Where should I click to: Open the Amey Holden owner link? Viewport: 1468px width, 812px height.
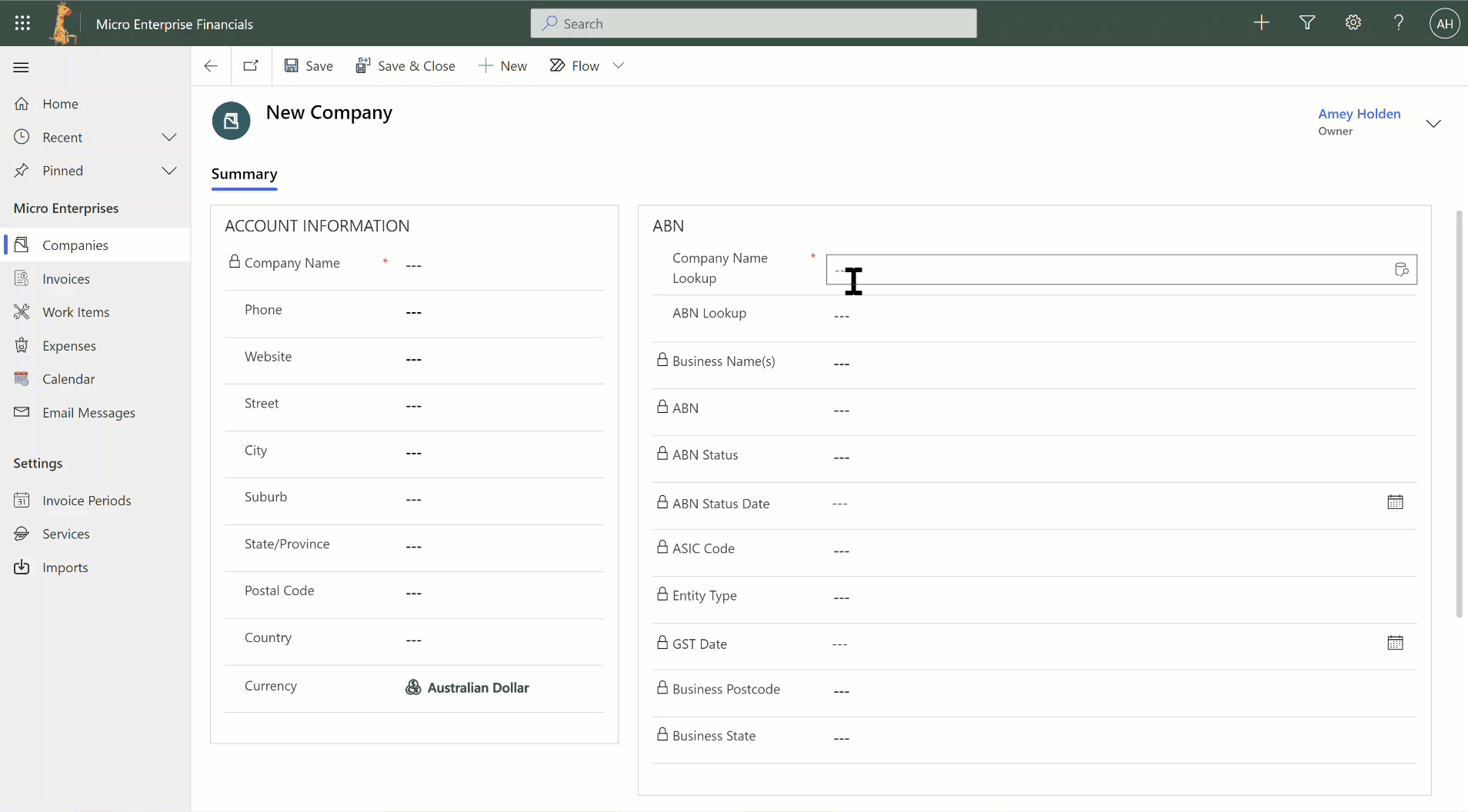[1360, 114]
